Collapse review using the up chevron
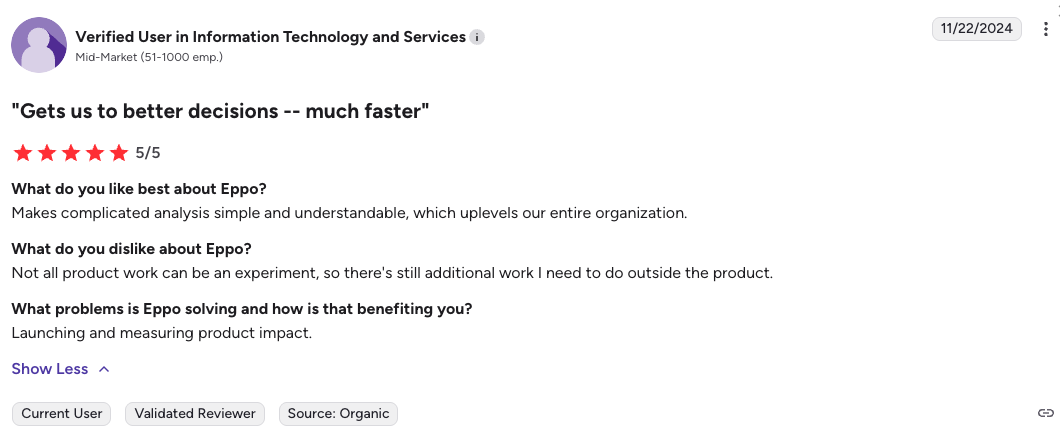Screen dimensions: 1060x443 click(104, 369)
